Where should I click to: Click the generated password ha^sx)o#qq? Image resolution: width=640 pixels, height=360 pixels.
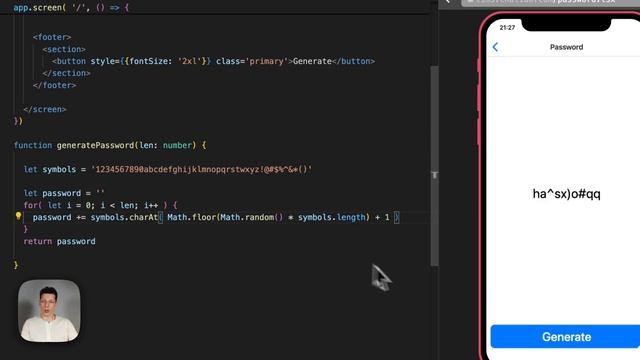click(x=566, y=194)
